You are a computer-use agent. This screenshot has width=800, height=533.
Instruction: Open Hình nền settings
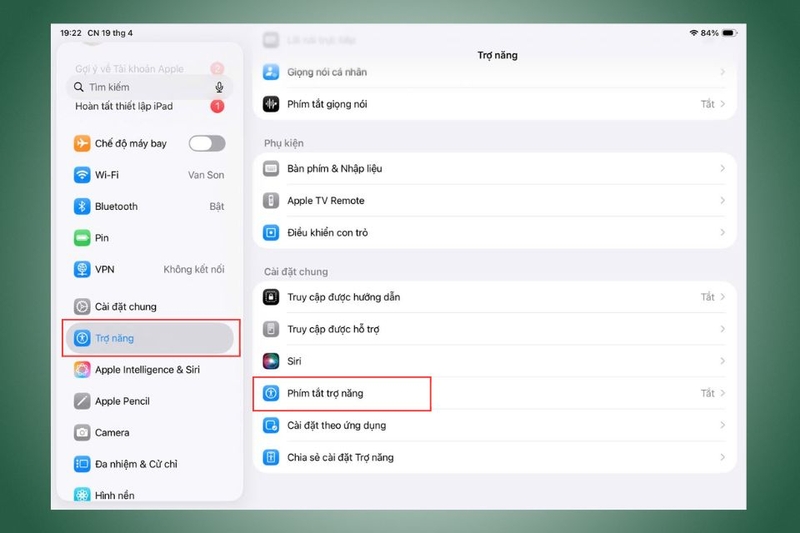coord(149,494)
